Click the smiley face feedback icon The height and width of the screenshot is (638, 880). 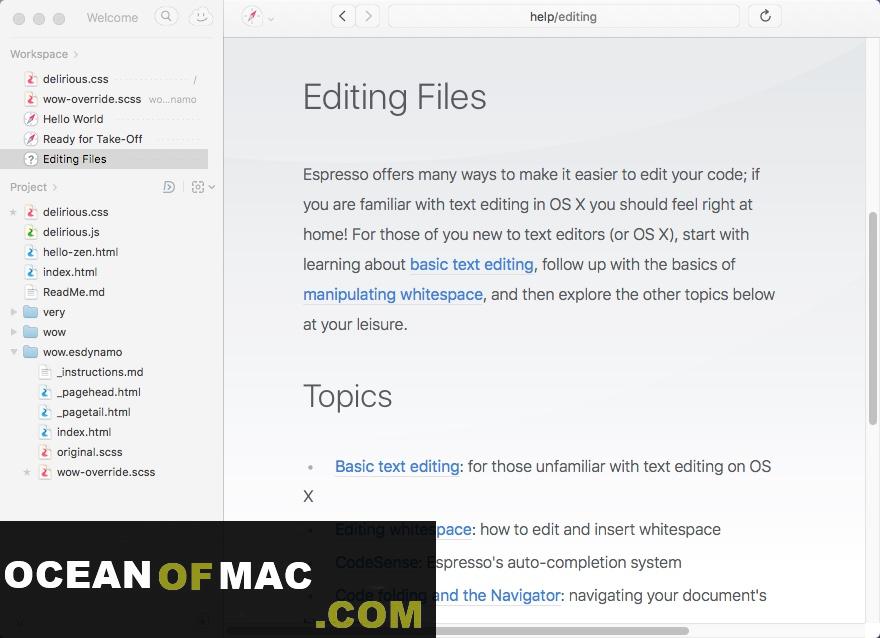(200, 17)
